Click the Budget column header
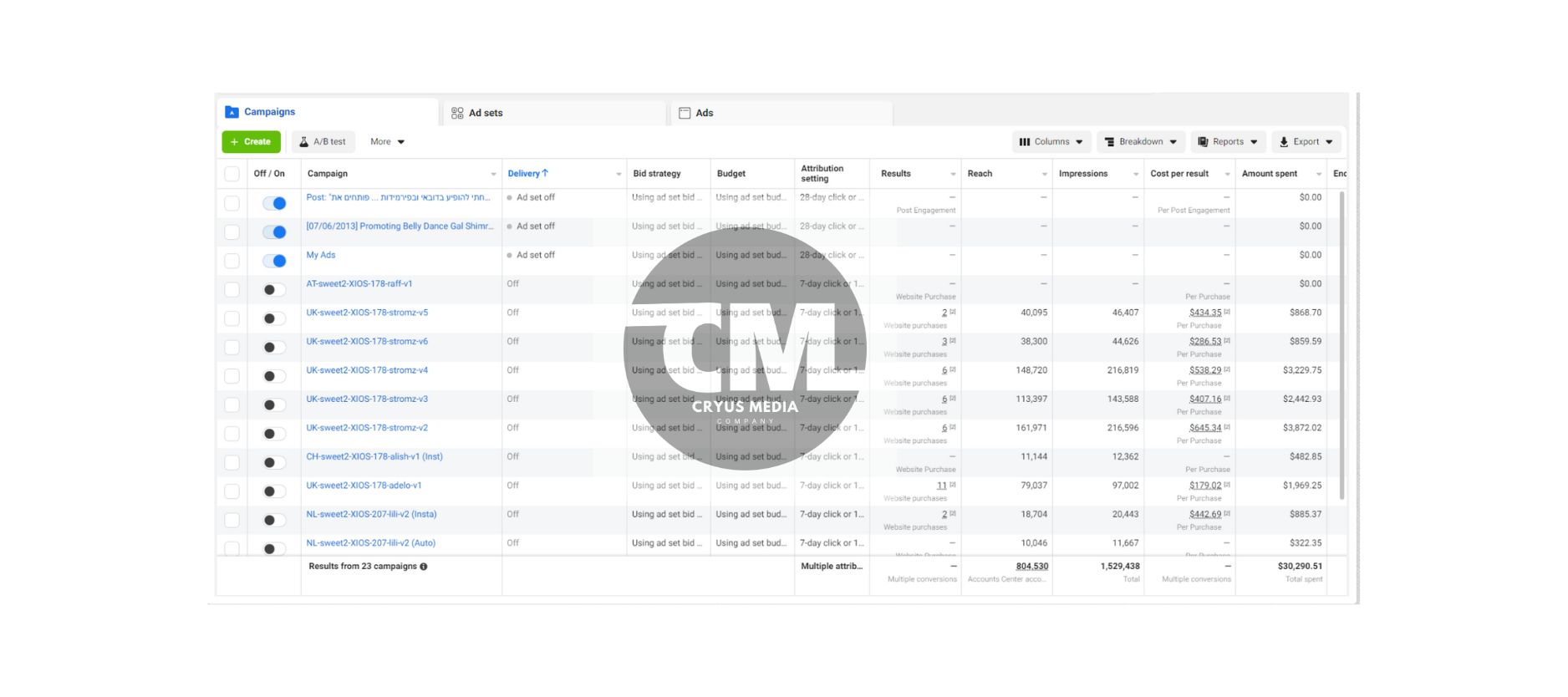This screenshot has height=697, width=1568. [731, 174]
